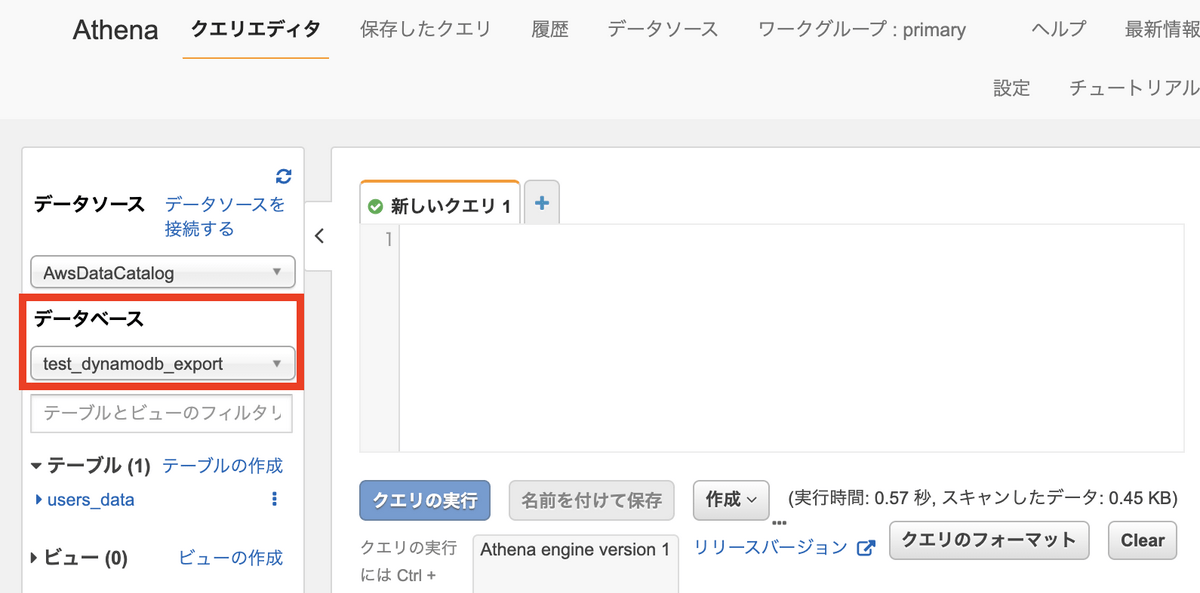1200x593 pixels.
Task: Click the テーブルの作成 link
Action: tap(222, 466)
